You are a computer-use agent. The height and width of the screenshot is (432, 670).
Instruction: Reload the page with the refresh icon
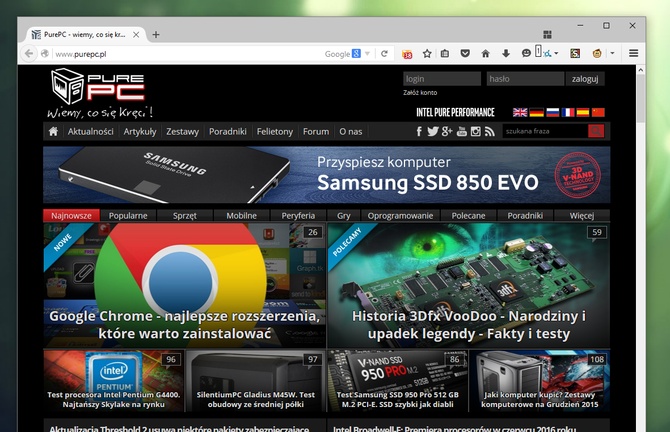(385, 54)
